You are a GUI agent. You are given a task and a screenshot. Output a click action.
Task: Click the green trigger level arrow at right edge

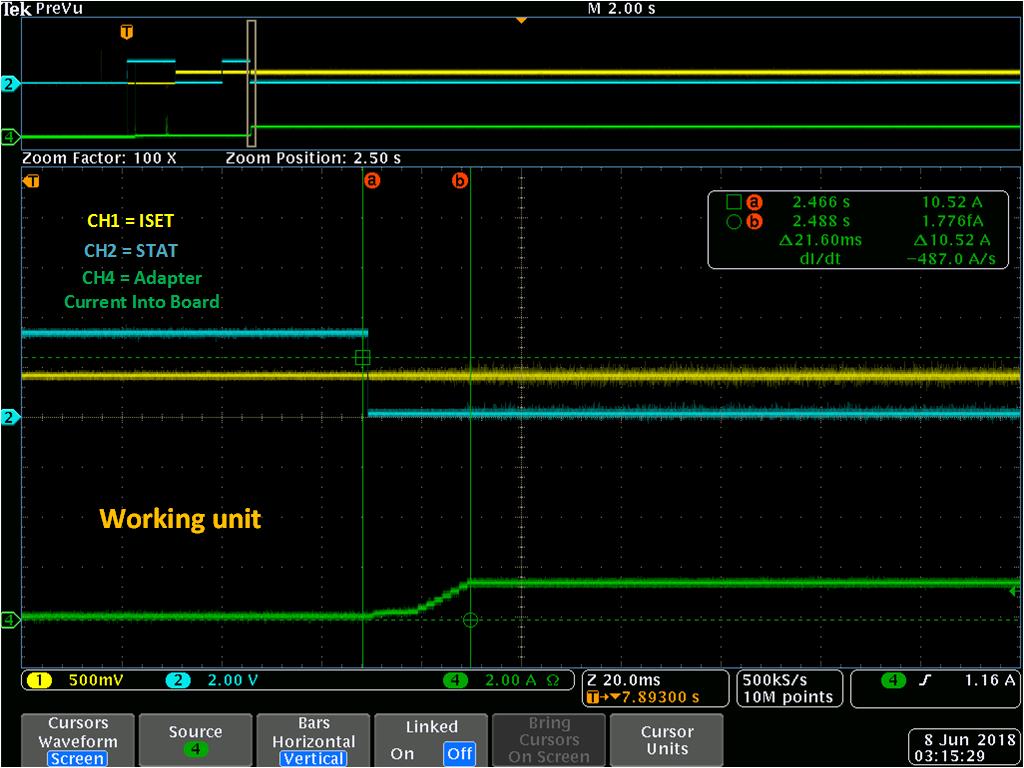[x=1014, y=592]
